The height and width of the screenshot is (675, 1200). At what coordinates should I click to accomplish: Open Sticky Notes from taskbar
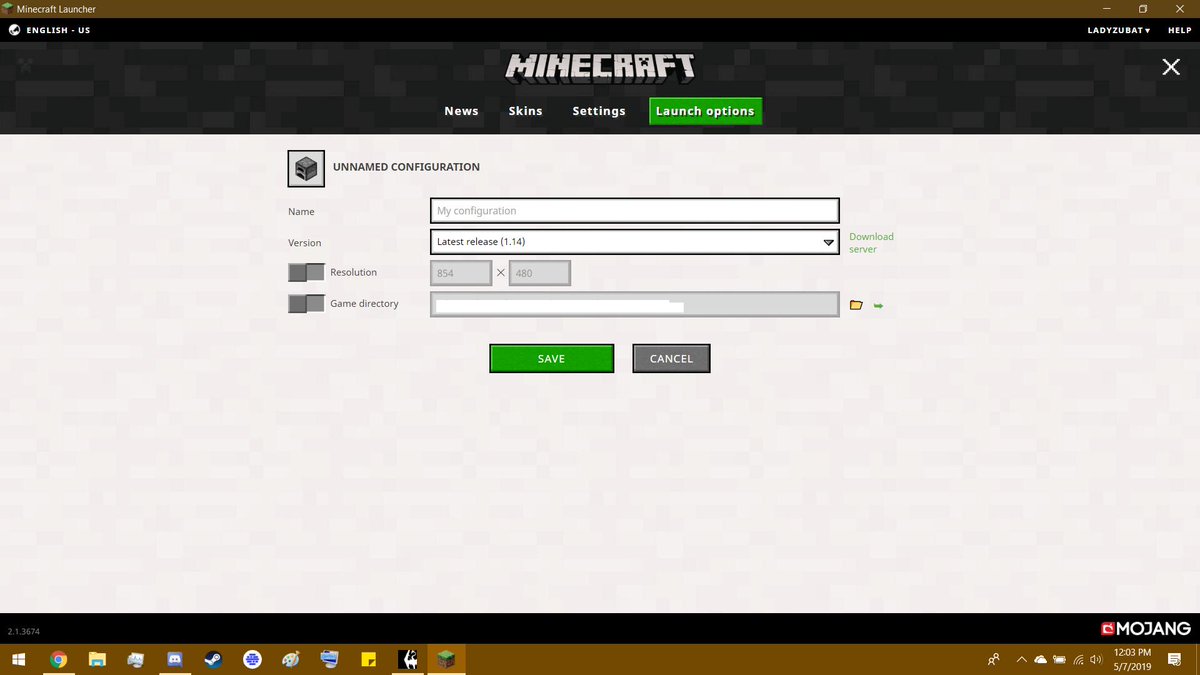coord(368,660)
